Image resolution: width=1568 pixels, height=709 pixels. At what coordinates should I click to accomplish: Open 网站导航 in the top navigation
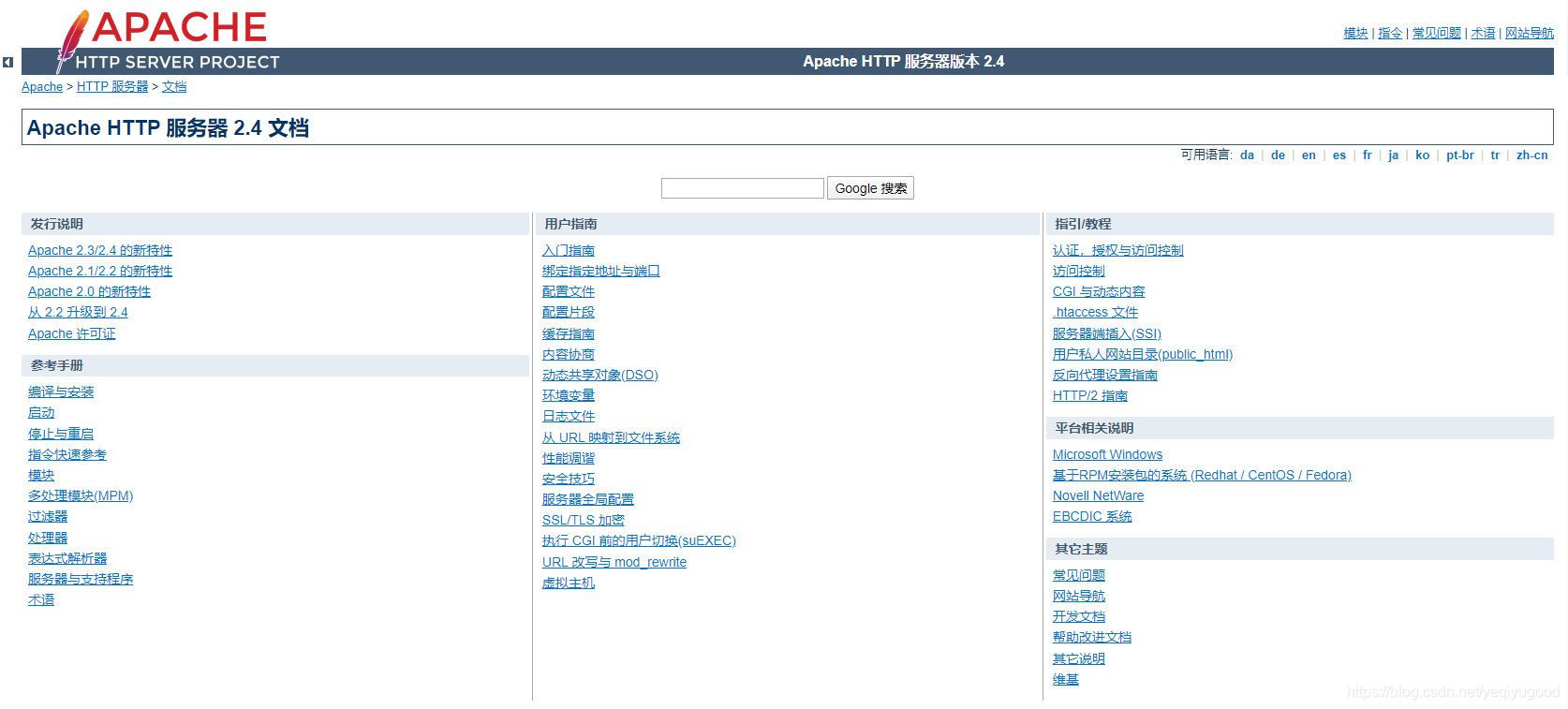pos(1530,33)
